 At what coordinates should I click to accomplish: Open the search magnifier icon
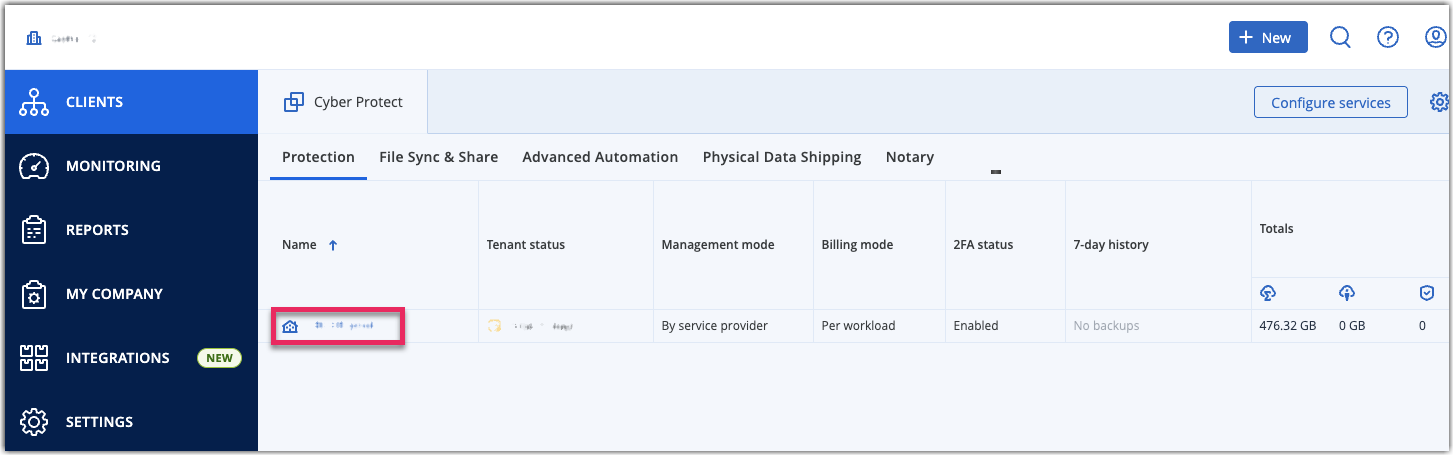click(1340, 37)
